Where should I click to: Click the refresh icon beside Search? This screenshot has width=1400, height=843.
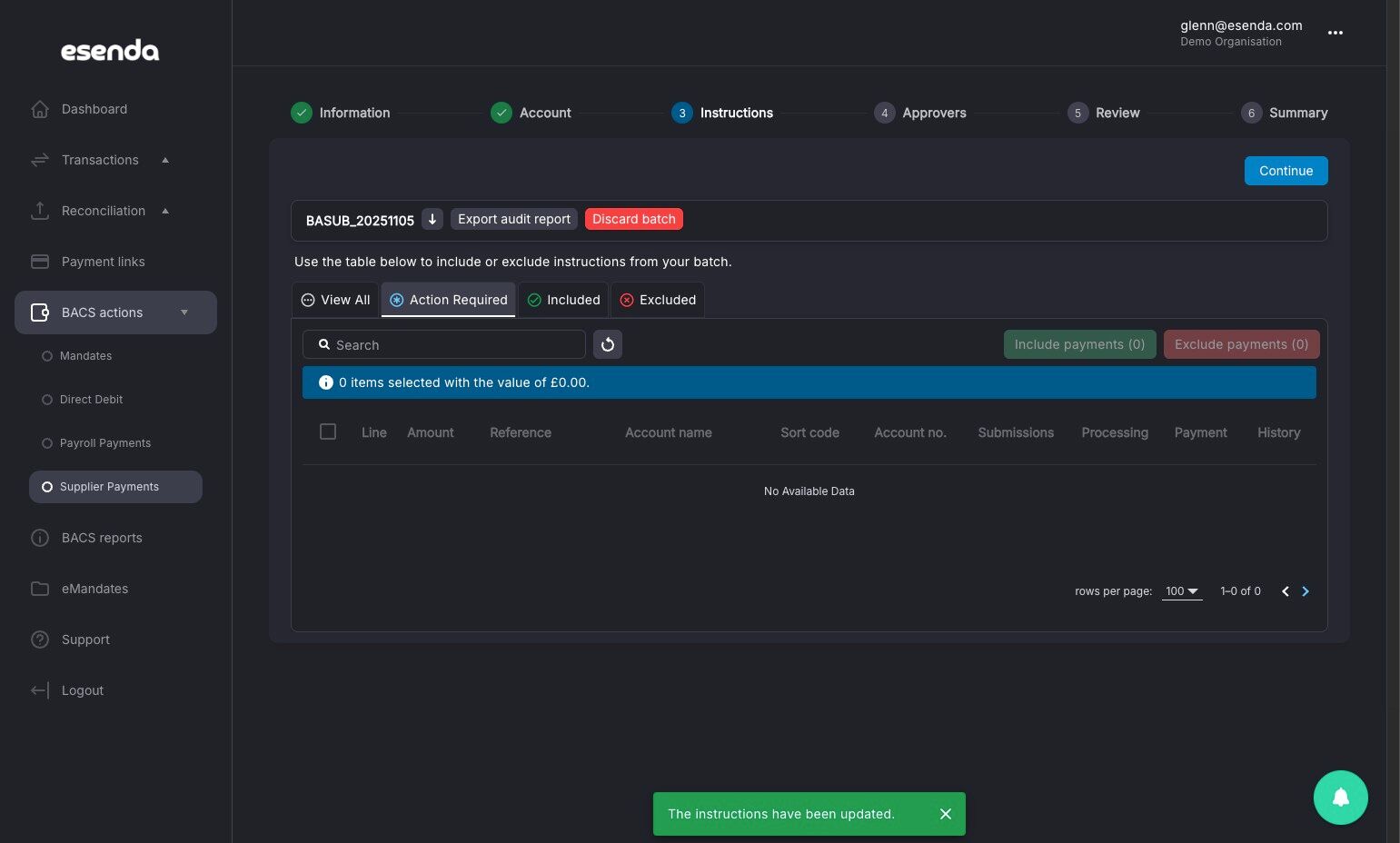point(608,344)
